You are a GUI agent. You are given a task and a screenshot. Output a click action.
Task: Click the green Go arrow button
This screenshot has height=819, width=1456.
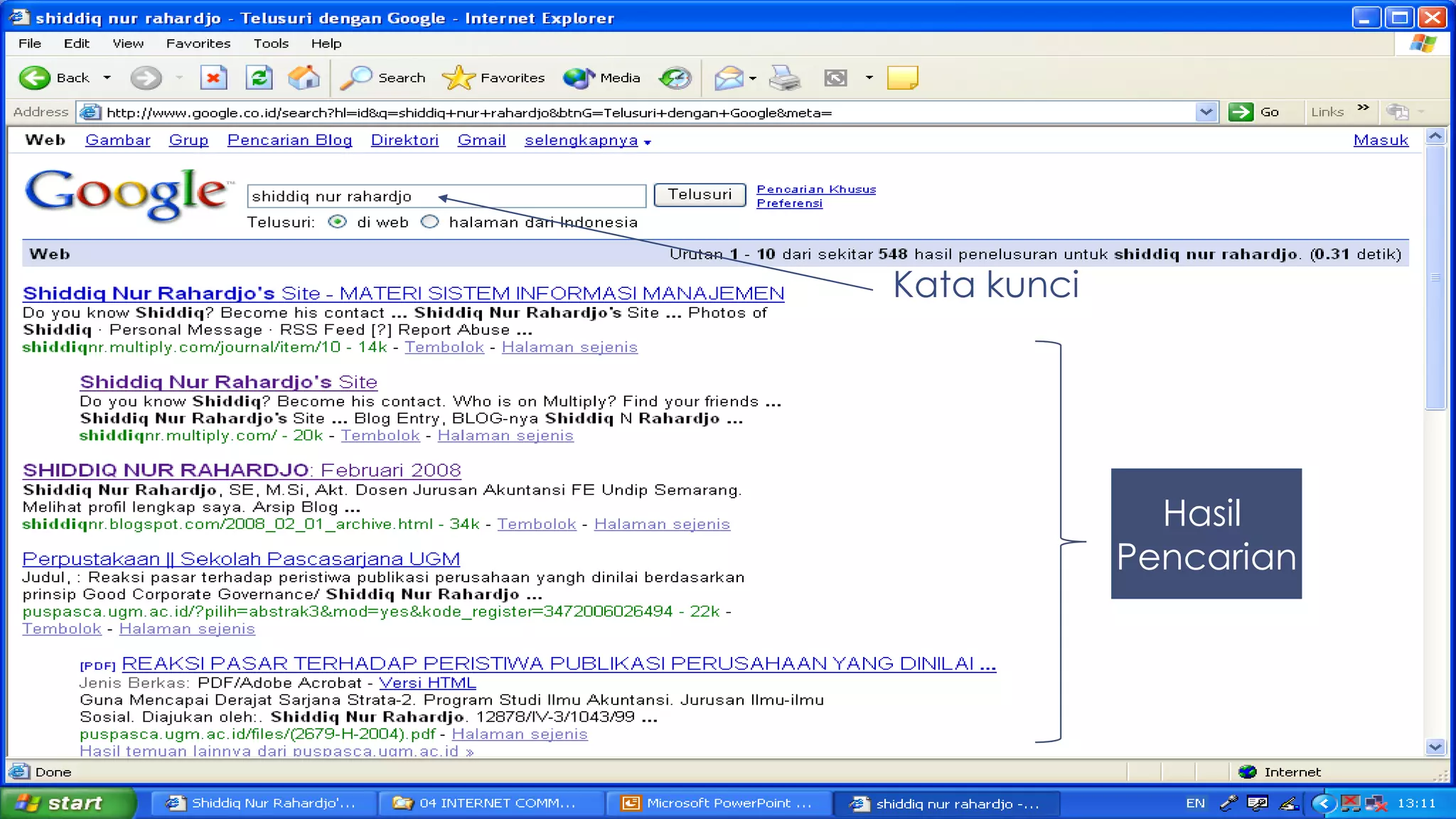click(x=1241, y=112)
